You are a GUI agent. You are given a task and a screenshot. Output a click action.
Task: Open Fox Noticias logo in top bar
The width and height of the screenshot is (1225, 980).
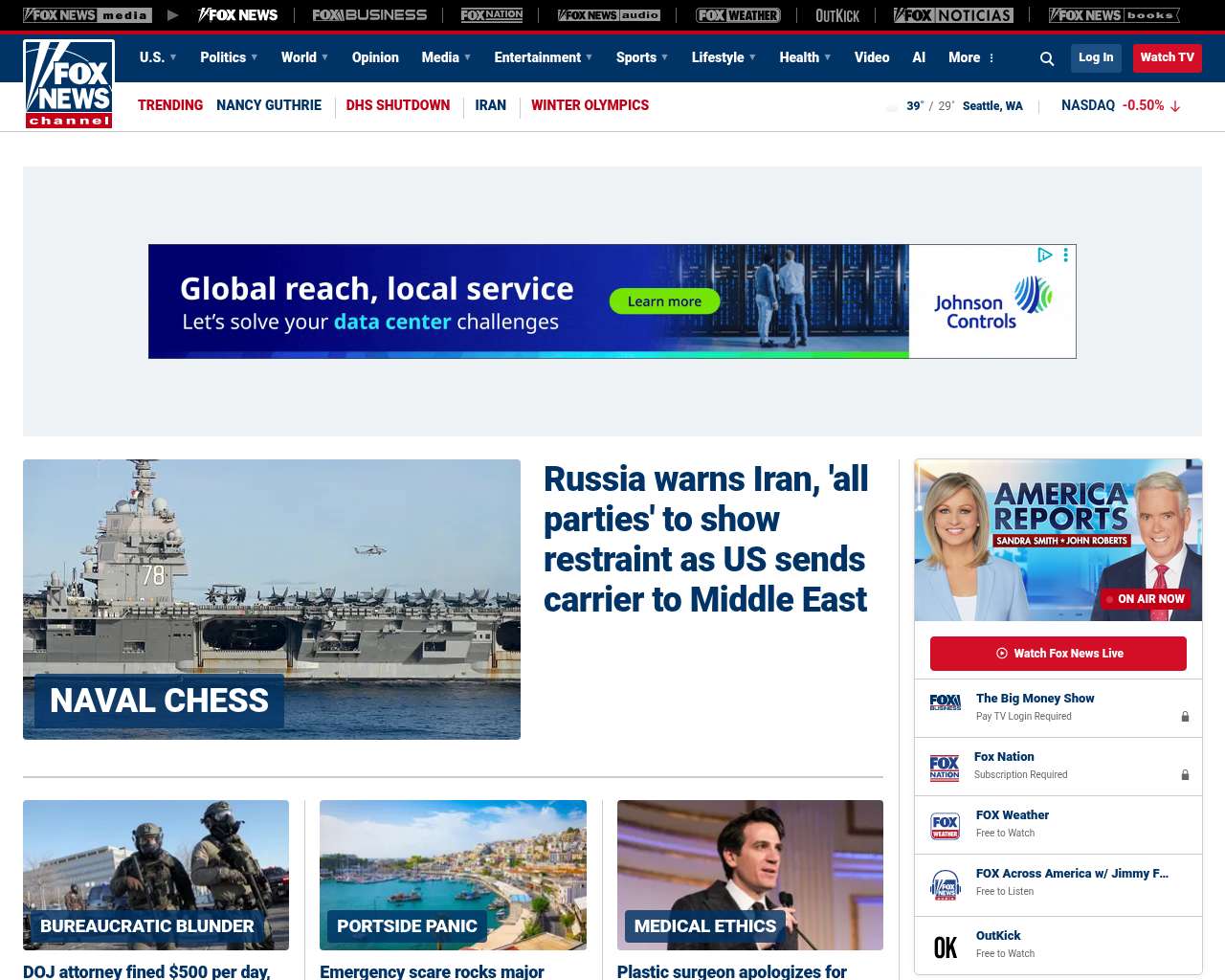click(x=953, y=15)
